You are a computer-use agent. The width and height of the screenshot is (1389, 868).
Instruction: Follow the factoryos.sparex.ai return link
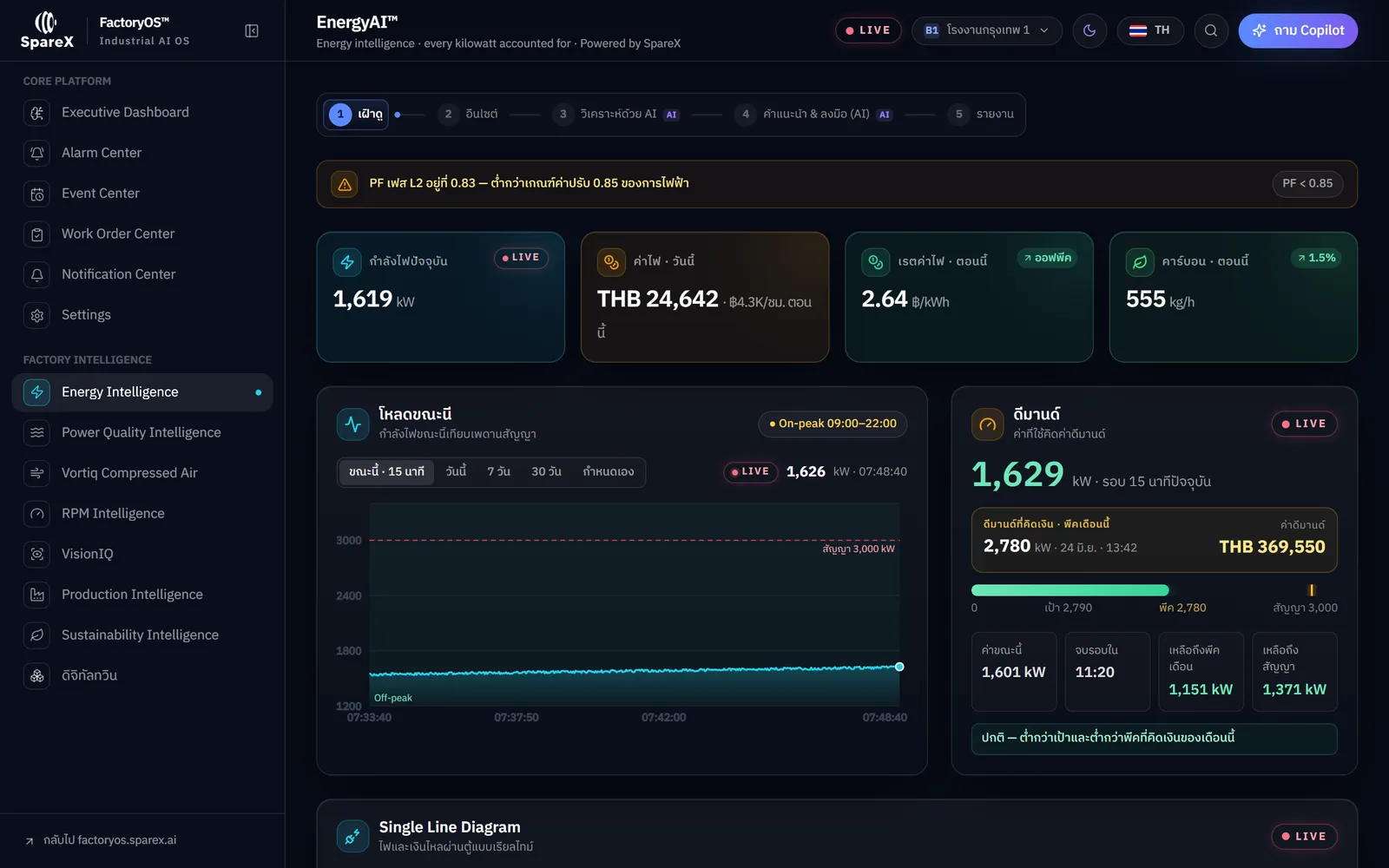pyautogui.click(x=101, y=840)
